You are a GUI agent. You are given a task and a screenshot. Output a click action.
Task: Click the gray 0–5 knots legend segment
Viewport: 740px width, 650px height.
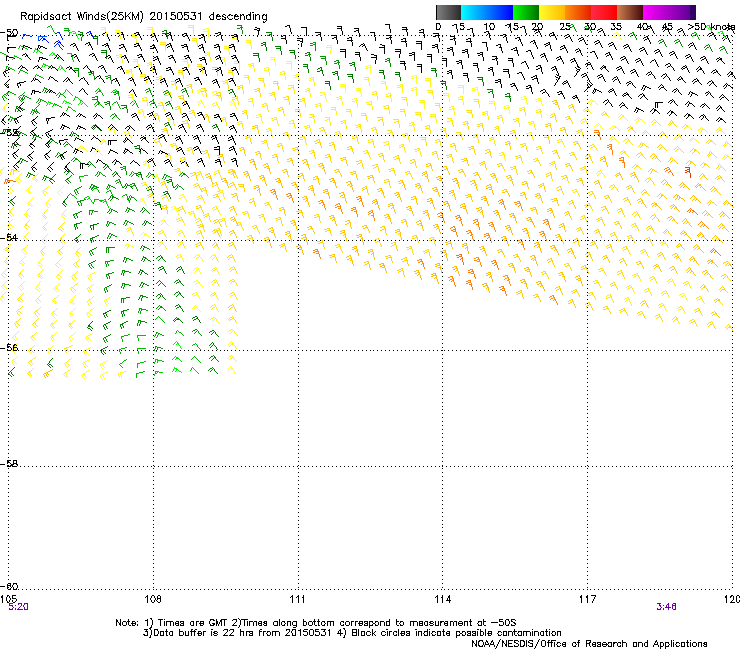pos(448,12)
